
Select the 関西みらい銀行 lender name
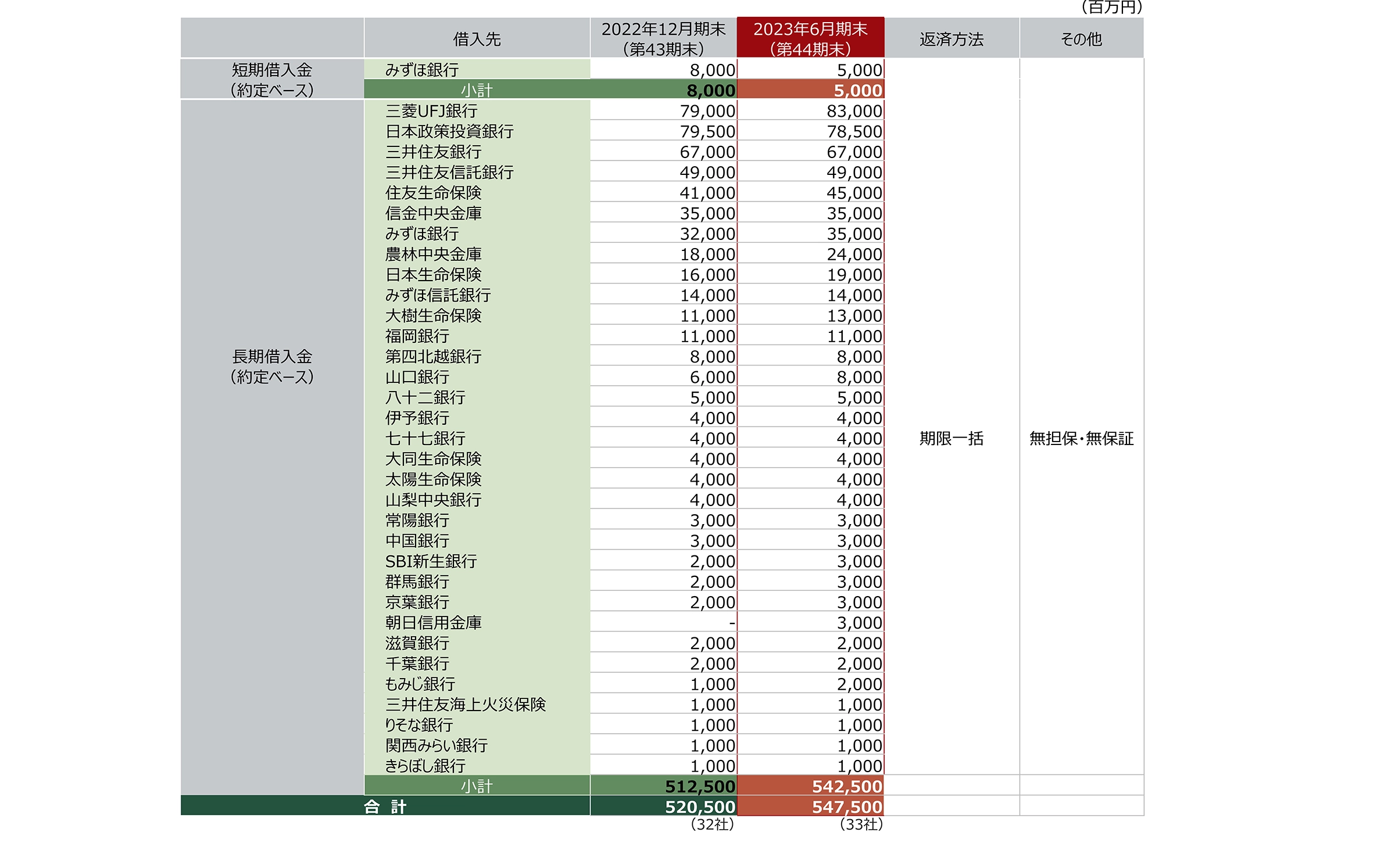(436, 745)
